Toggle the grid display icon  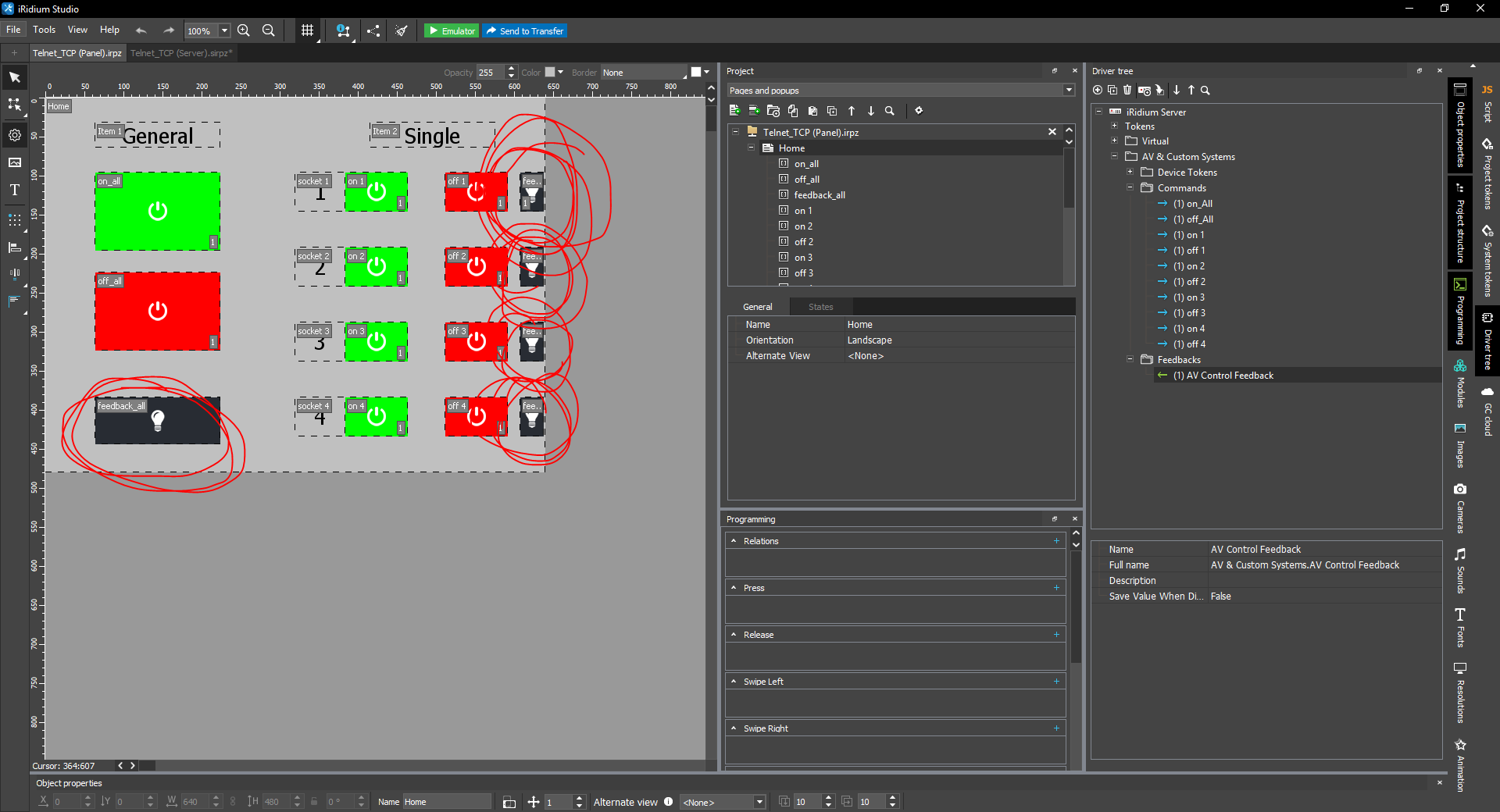click(307, 30)
